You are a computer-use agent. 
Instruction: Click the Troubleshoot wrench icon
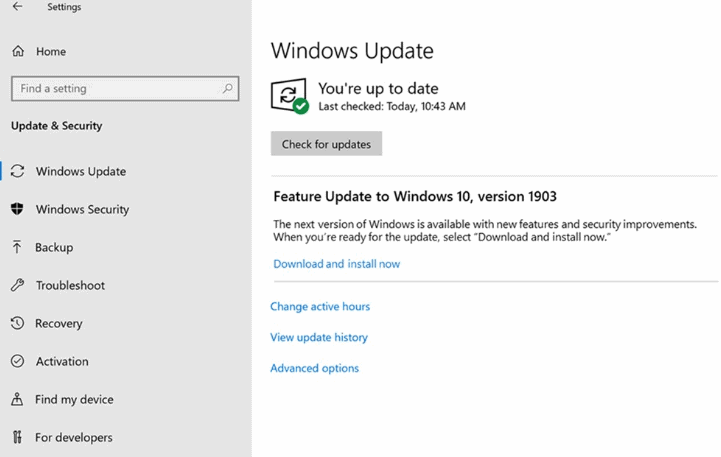17,285
